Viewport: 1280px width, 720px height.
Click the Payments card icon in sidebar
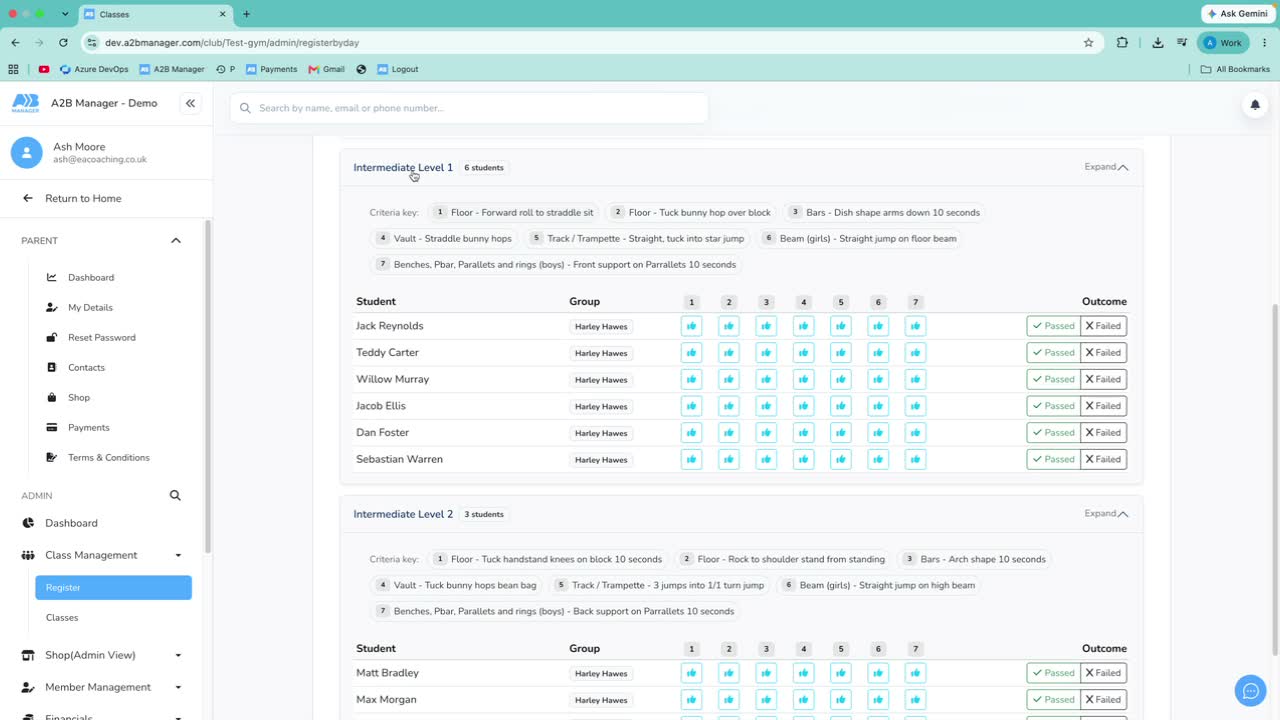(x=52, y=427)
